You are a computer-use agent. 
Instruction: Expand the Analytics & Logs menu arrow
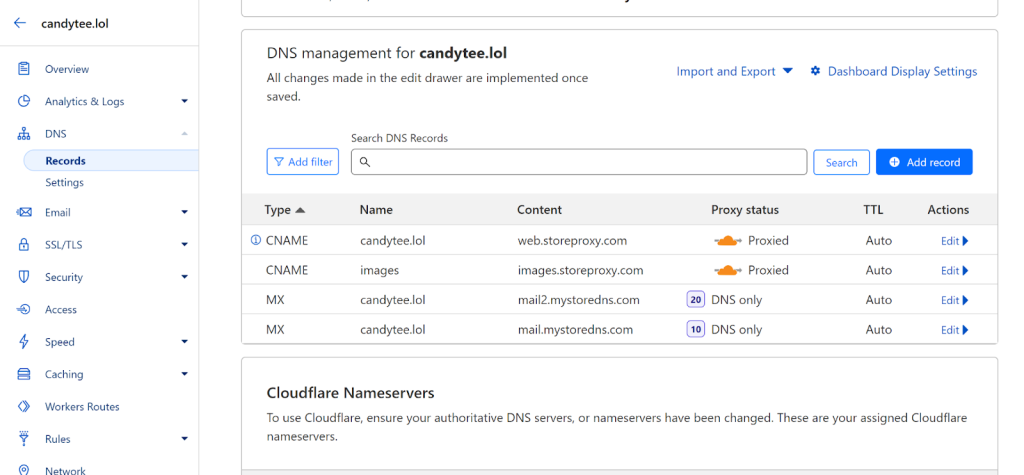(x=184, y=101)
